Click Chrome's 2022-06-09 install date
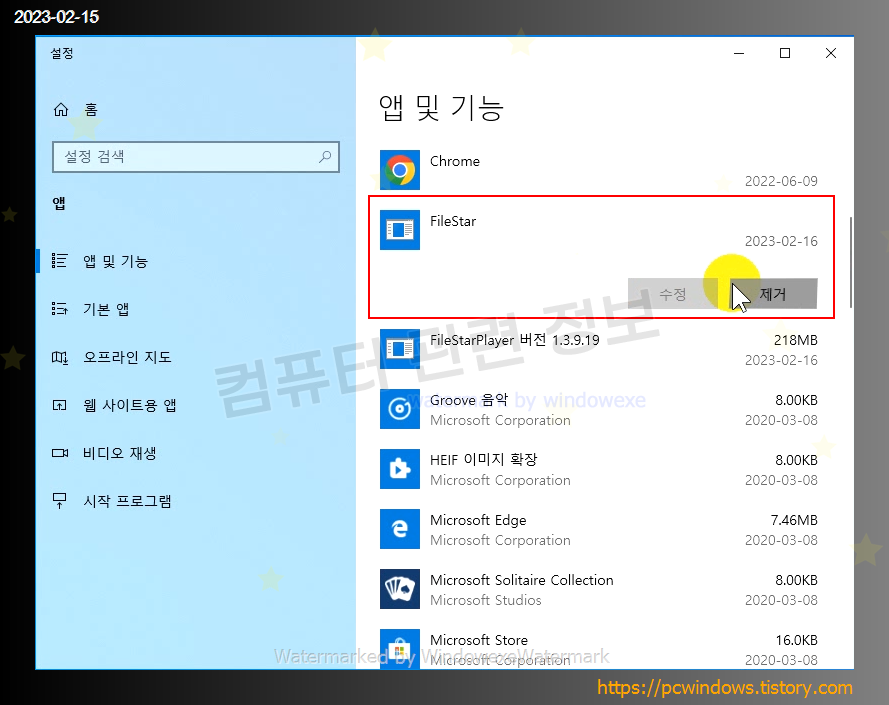 click(x=781, y=181)
